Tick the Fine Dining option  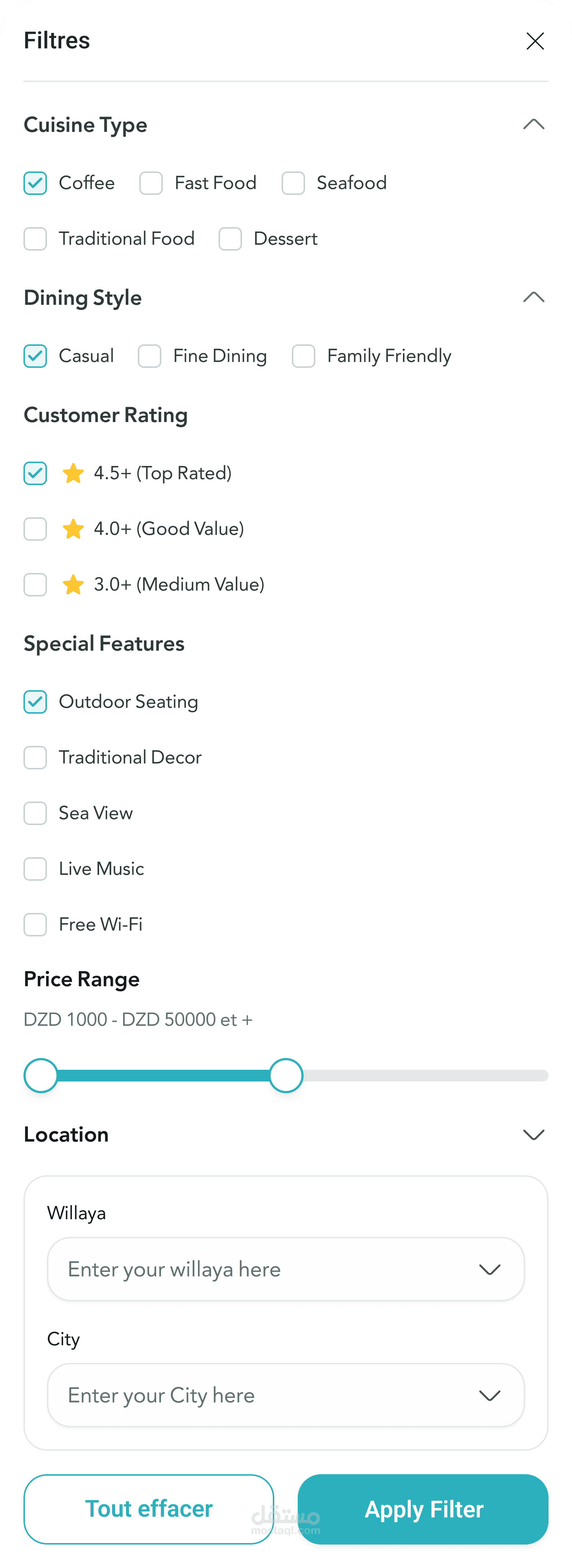tap(150, 356)
